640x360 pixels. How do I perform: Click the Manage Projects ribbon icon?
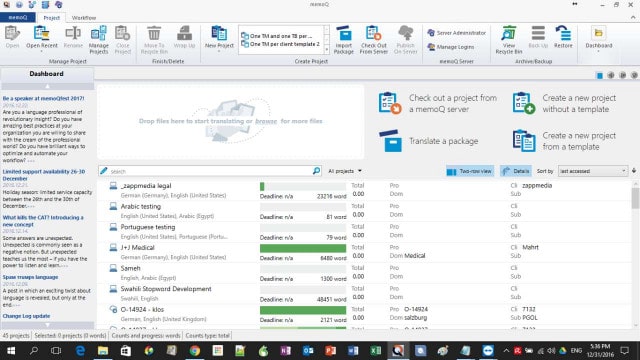(99, 39)
